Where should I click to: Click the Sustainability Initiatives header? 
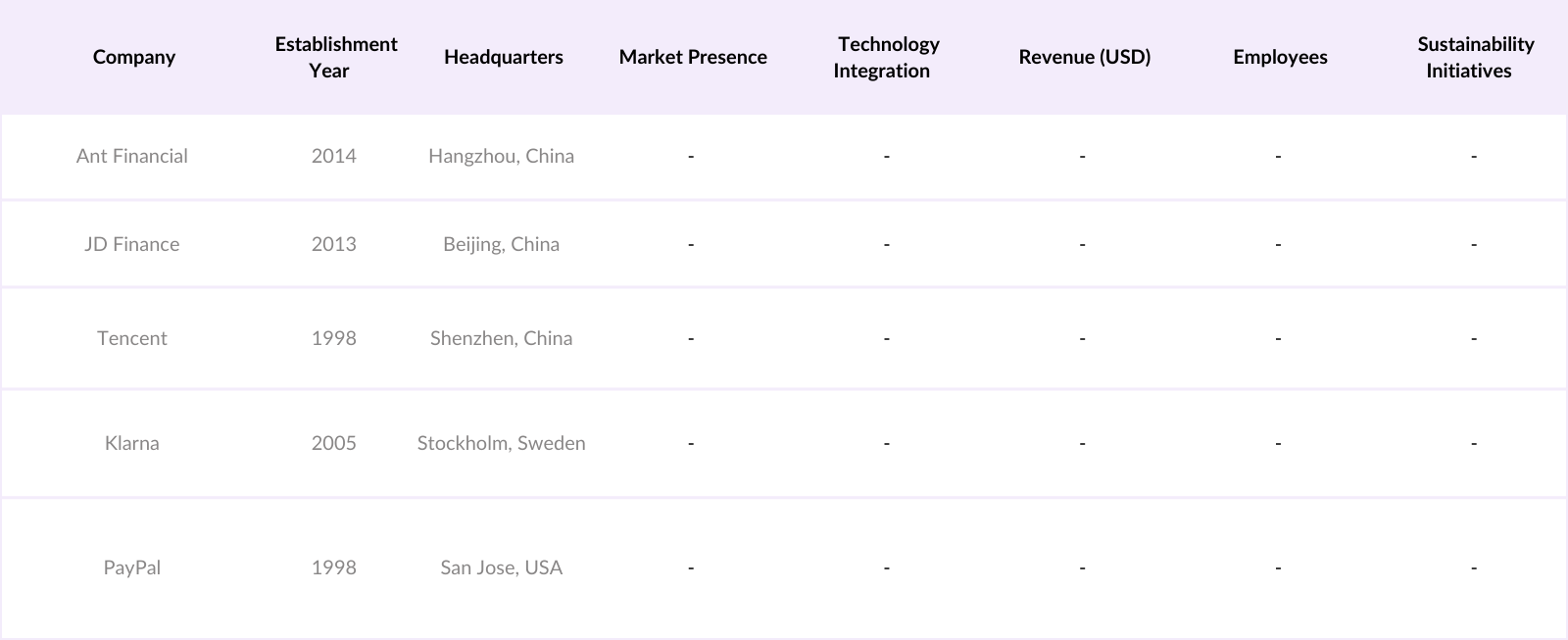(x=1474, y=57)
